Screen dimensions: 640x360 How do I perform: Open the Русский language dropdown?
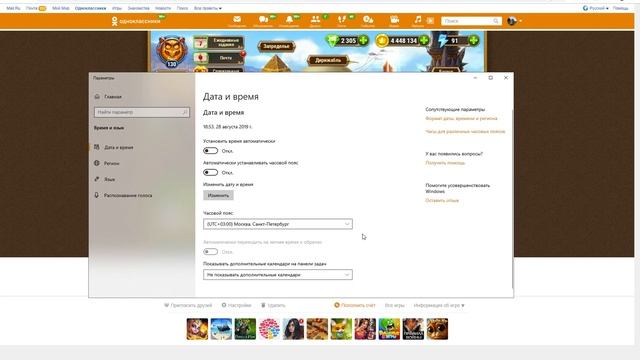[596, 8]
